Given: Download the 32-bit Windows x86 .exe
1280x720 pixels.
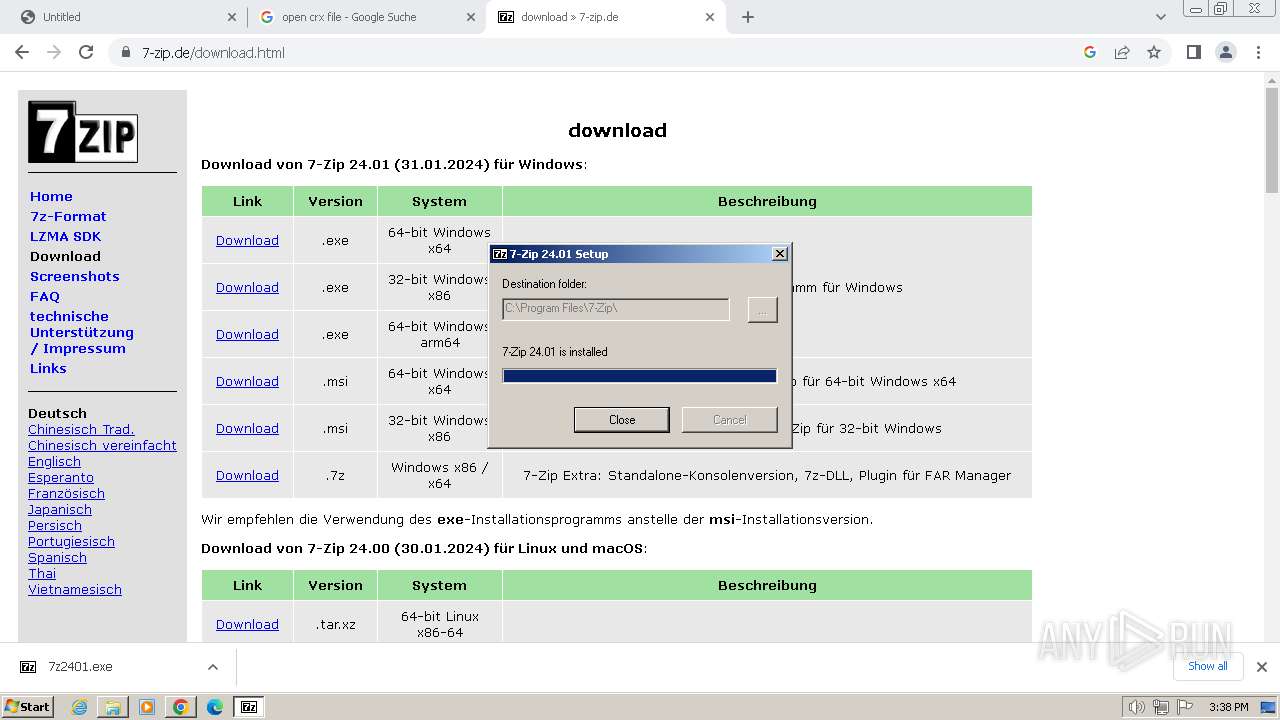Looking at the screenshot, I should 247,287.
